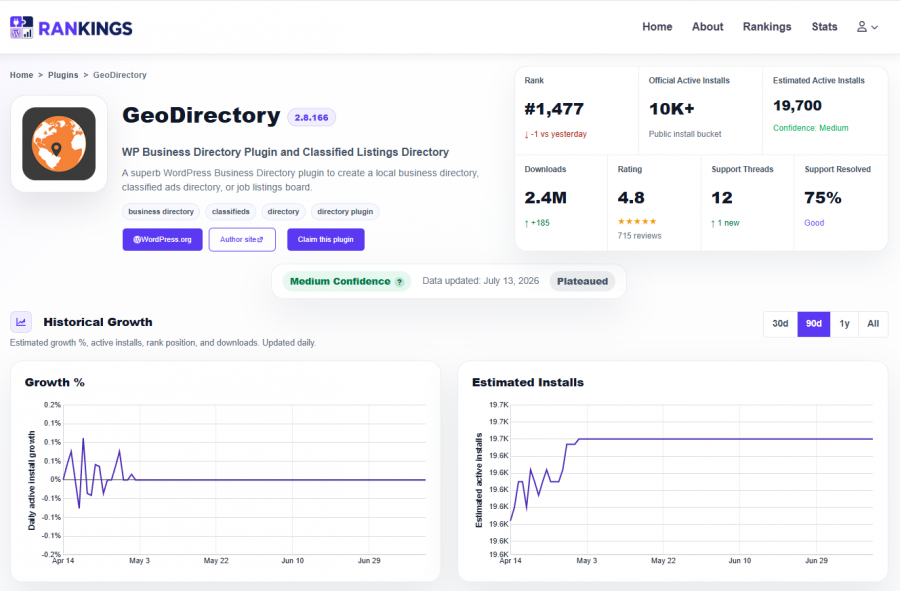The image size is (900, 591).
Task: Click the GeoDirectory globe plugin icon
Action: click(x=59, y=143)
